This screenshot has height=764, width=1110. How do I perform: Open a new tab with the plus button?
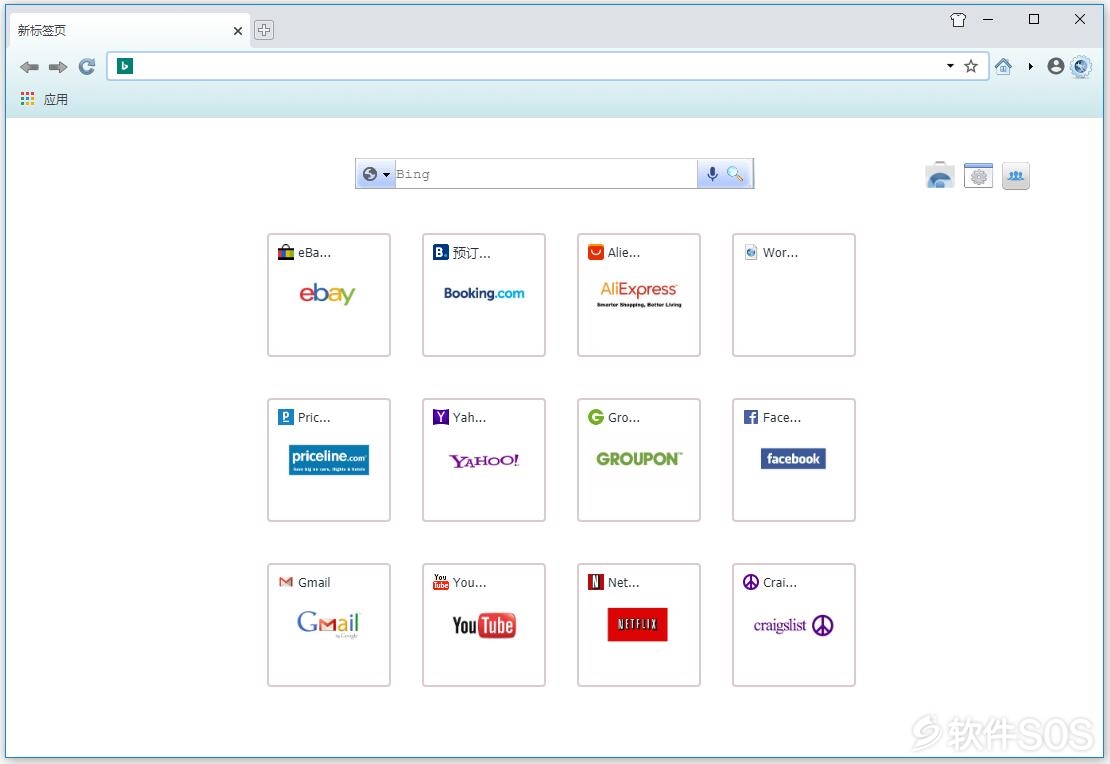263,30
